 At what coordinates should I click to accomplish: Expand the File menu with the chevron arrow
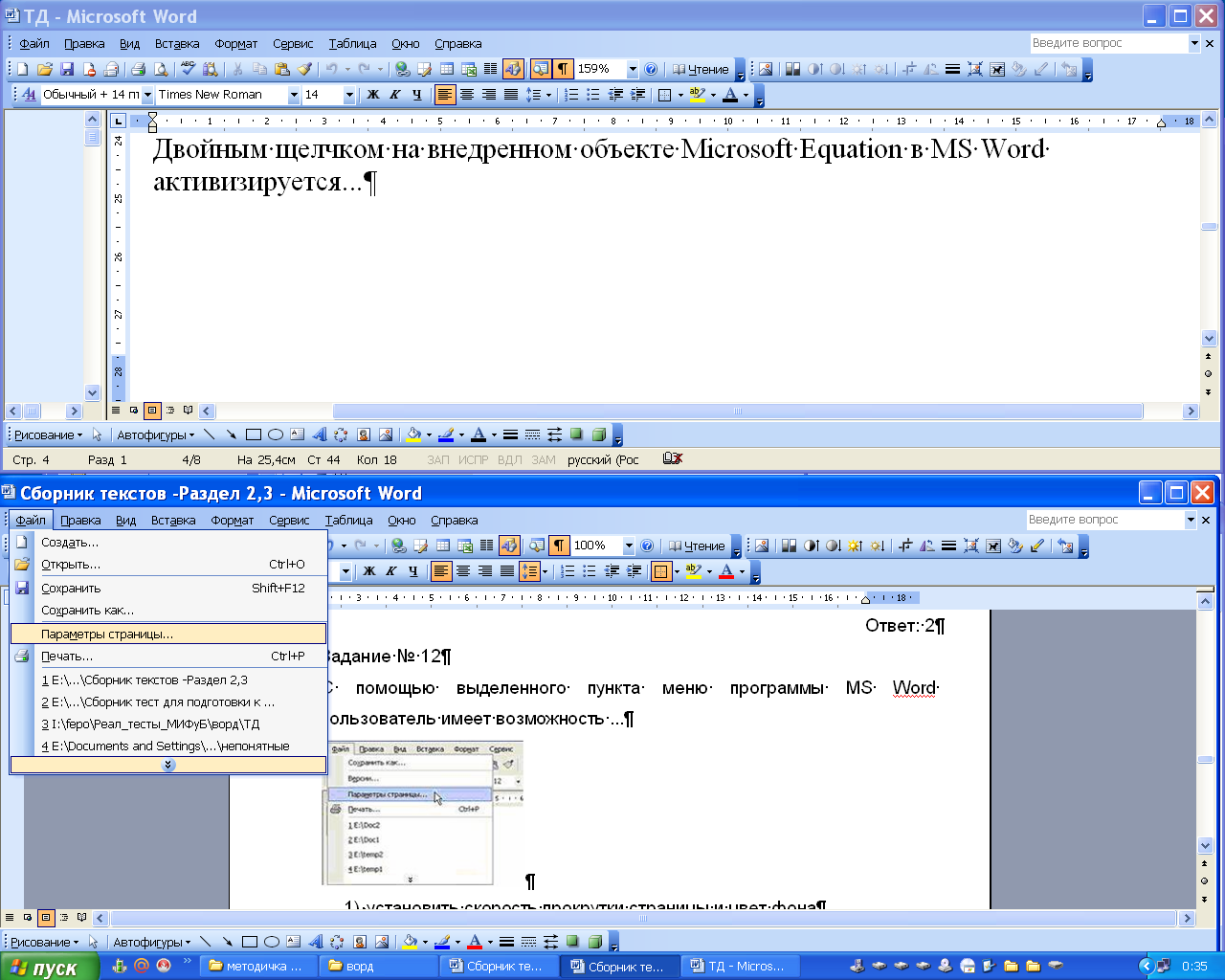click(168, 765)
